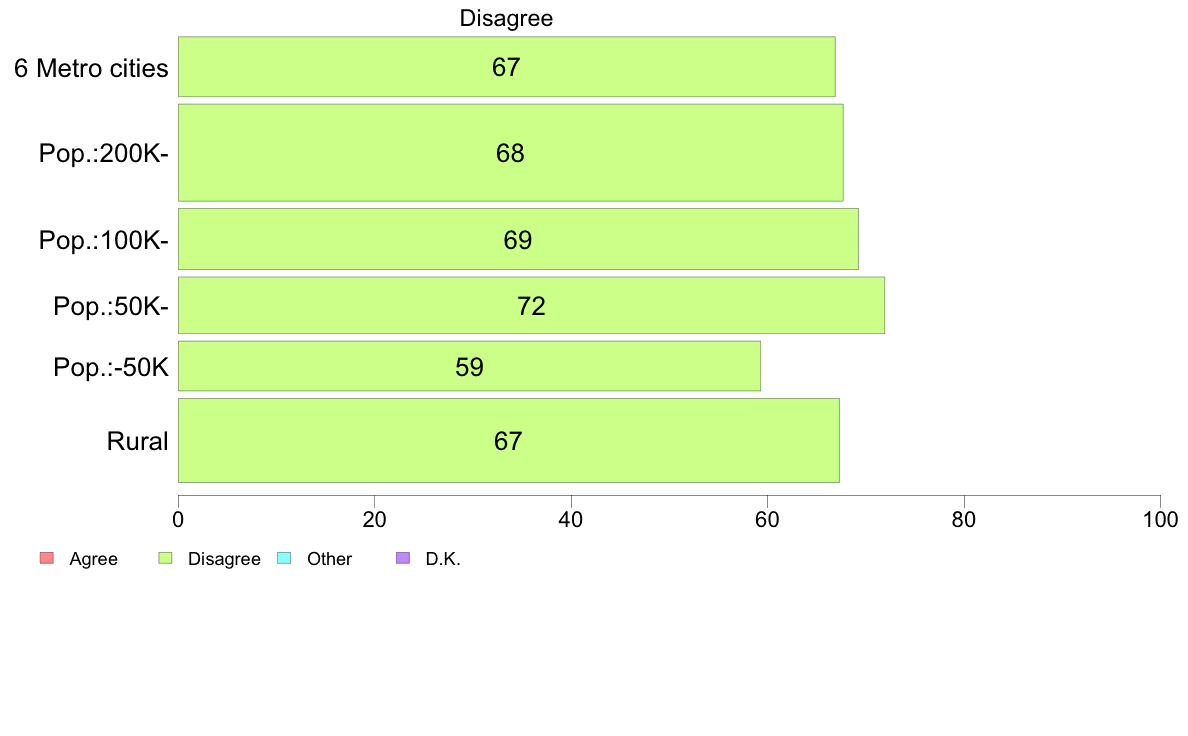Click the 100 tick on x-axis
Viewport: 1188px width, 736px height.
(1160, 520)
